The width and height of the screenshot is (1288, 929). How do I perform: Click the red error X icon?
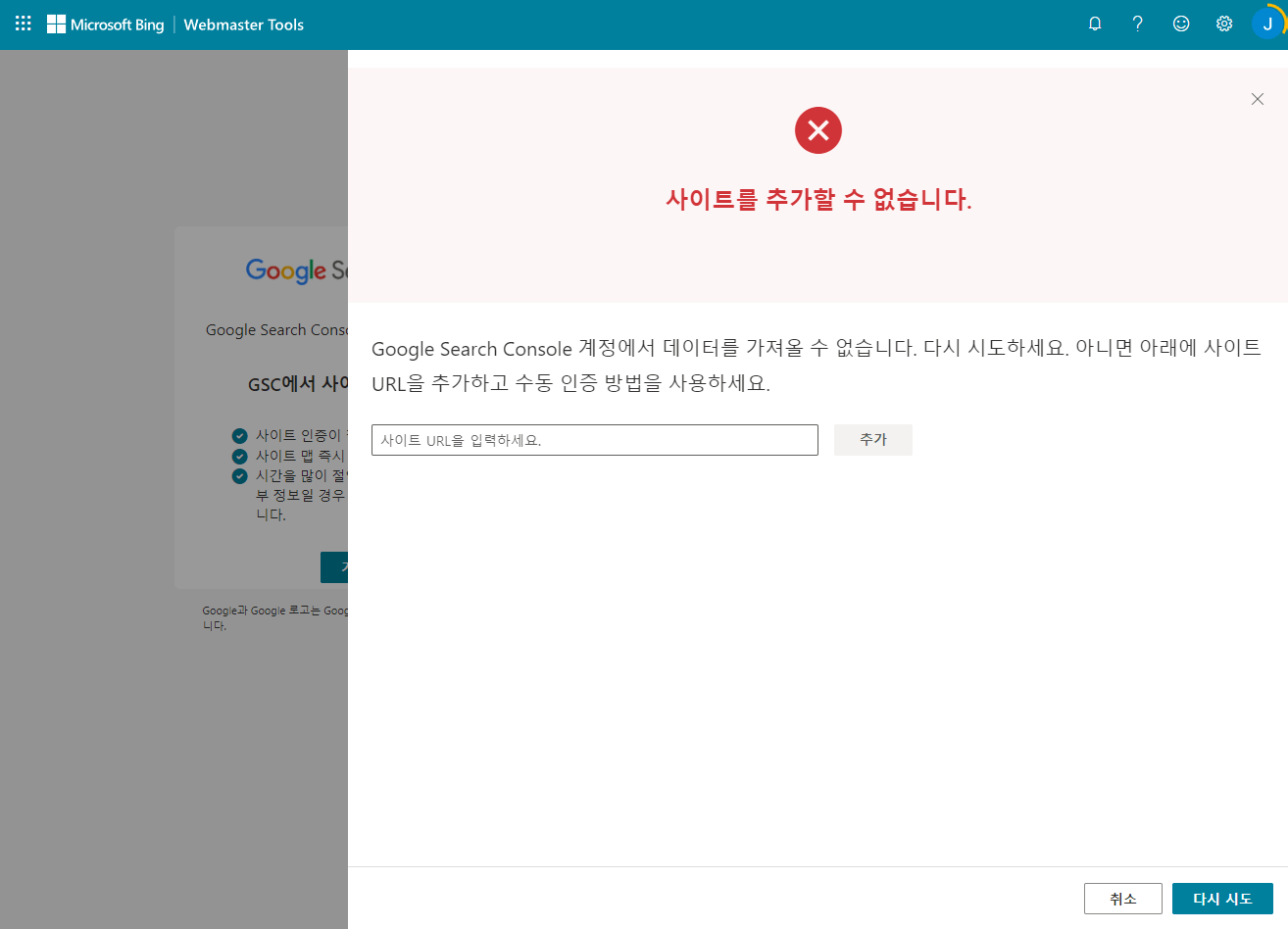pyautogui.click(x=818, y=129)
